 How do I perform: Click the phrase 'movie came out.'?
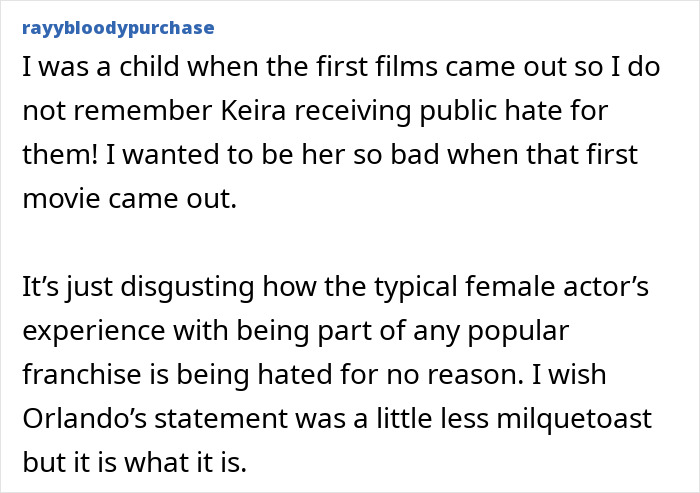click(129, 198)
